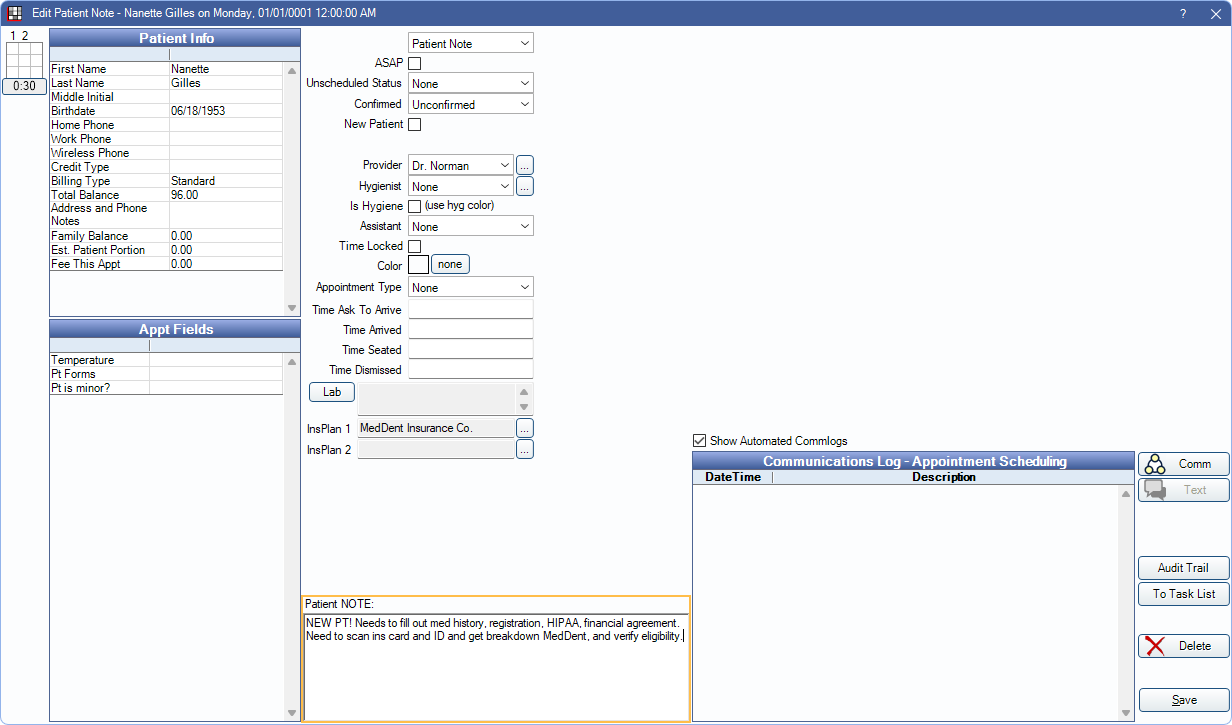Click into the Time Arrived field
This screenshot has height=725, width=1232.
(x=471, y=330)
